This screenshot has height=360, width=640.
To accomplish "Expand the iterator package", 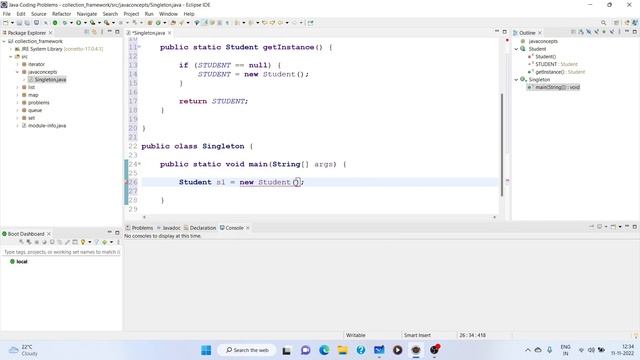I will pyautogui.click(x=18, y=64).
